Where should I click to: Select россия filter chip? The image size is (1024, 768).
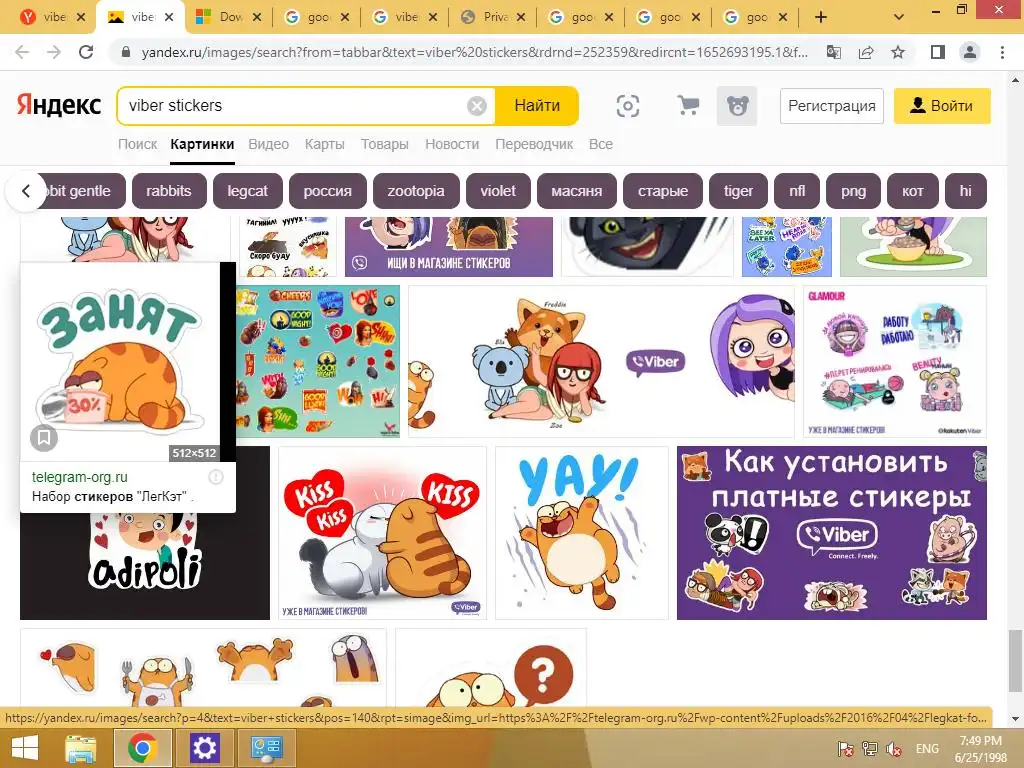click(x=328, y=191)
